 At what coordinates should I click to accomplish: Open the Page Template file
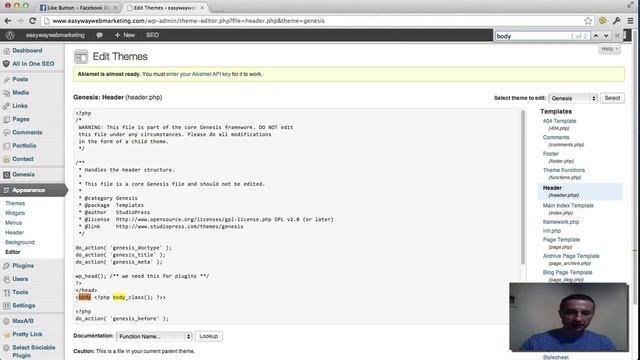coord(561,240)
